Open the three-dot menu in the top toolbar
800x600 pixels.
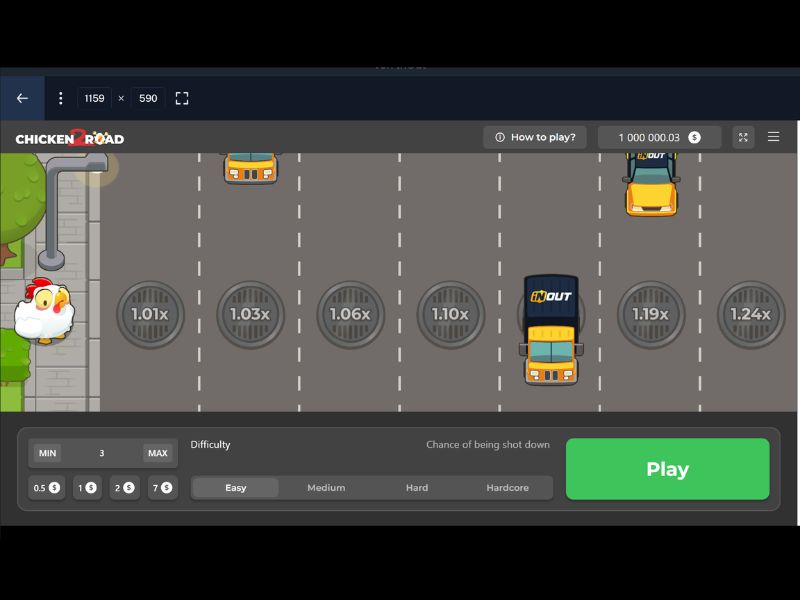[x=60, y=98]
